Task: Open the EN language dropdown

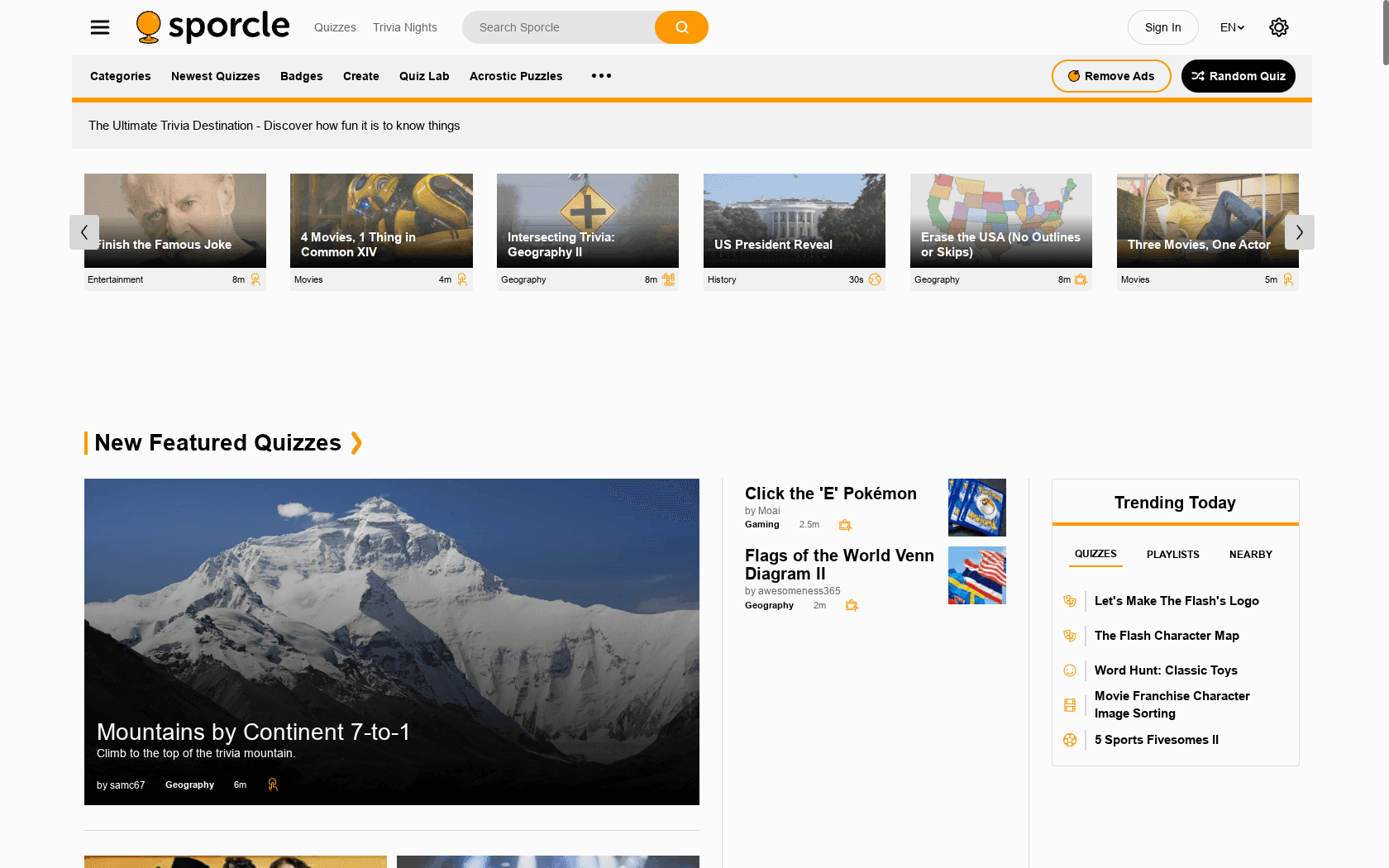Action: click(1232, 27)
